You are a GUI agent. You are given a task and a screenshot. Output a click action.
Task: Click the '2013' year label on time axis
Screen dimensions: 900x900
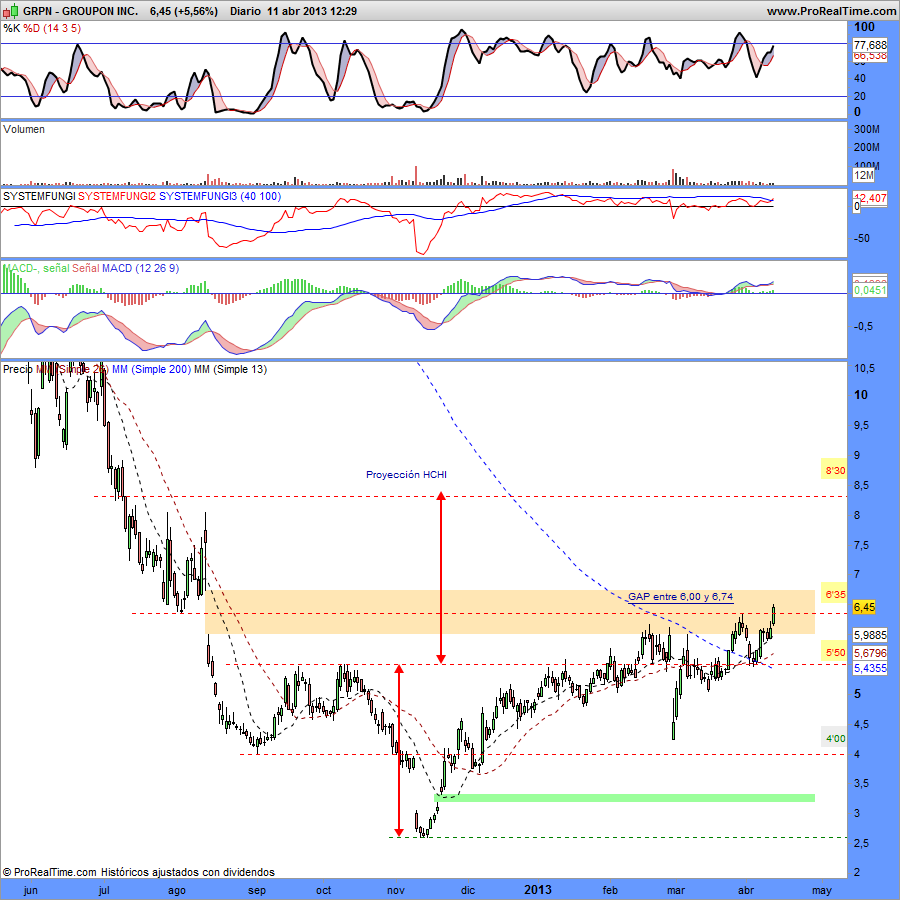tap(538, 890)
